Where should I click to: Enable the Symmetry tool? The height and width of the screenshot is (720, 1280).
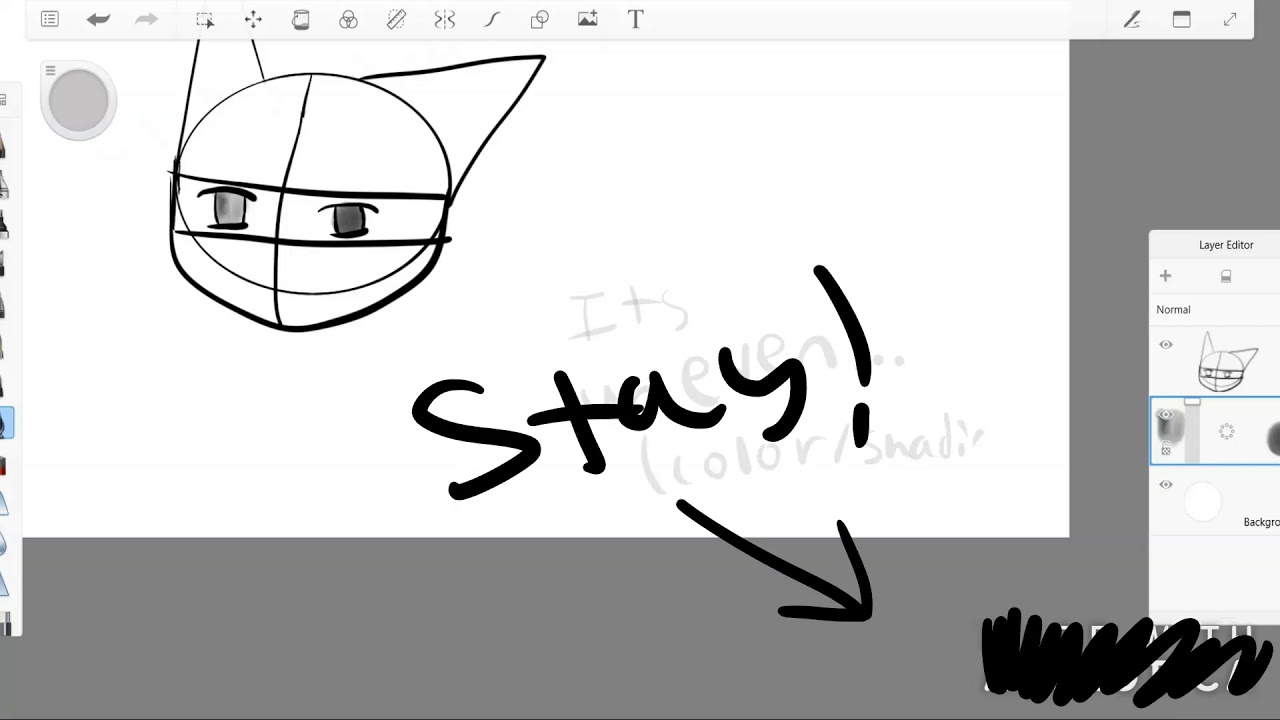coord(444,19)
